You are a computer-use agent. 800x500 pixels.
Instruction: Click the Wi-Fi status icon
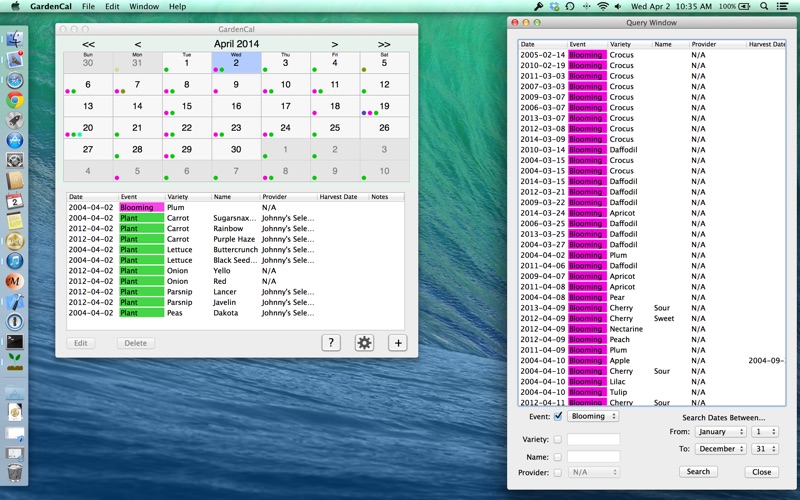tap(603, 6)
